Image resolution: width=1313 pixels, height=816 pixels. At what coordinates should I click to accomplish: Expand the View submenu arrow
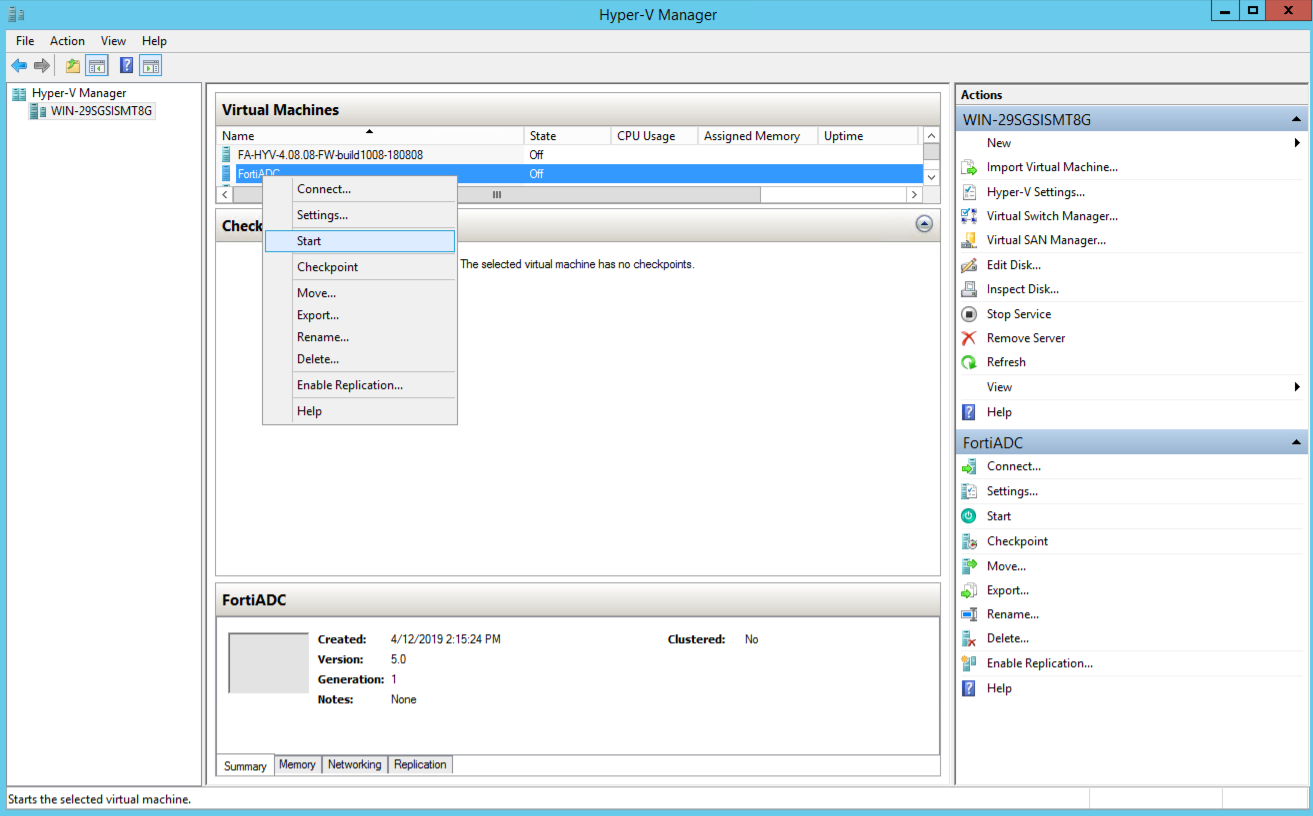point(1297,387)
